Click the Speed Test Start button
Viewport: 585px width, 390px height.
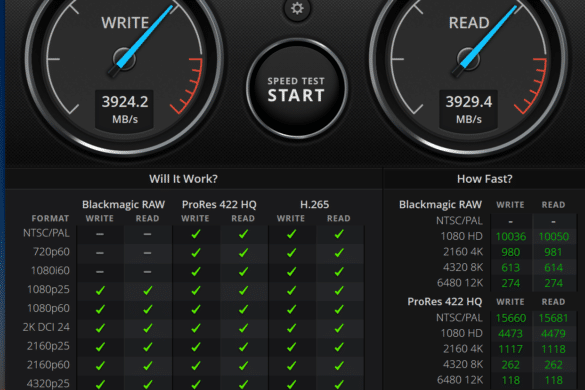297,89
